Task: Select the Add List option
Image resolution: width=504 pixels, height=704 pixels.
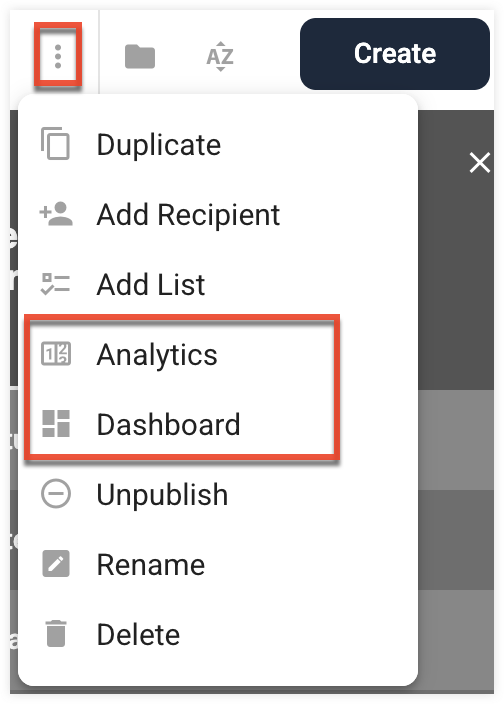Action: click(218, 284)
